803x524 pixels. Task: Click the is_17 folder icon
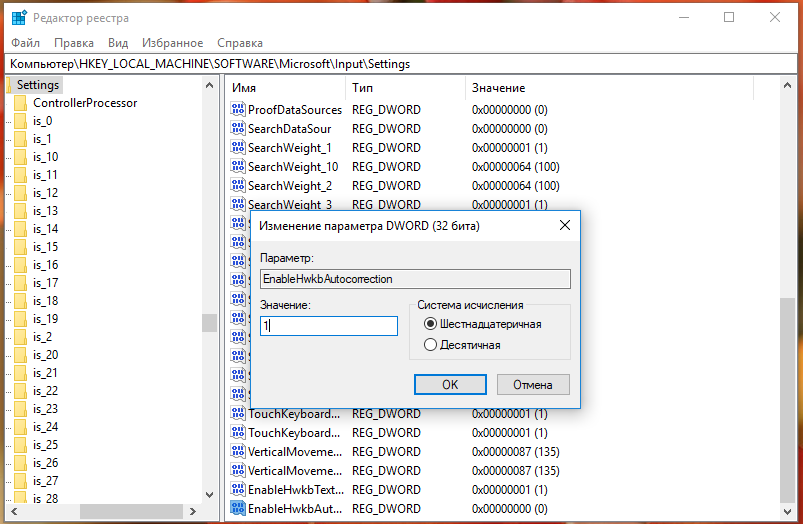pyautogui.click(x=20, y=283)
